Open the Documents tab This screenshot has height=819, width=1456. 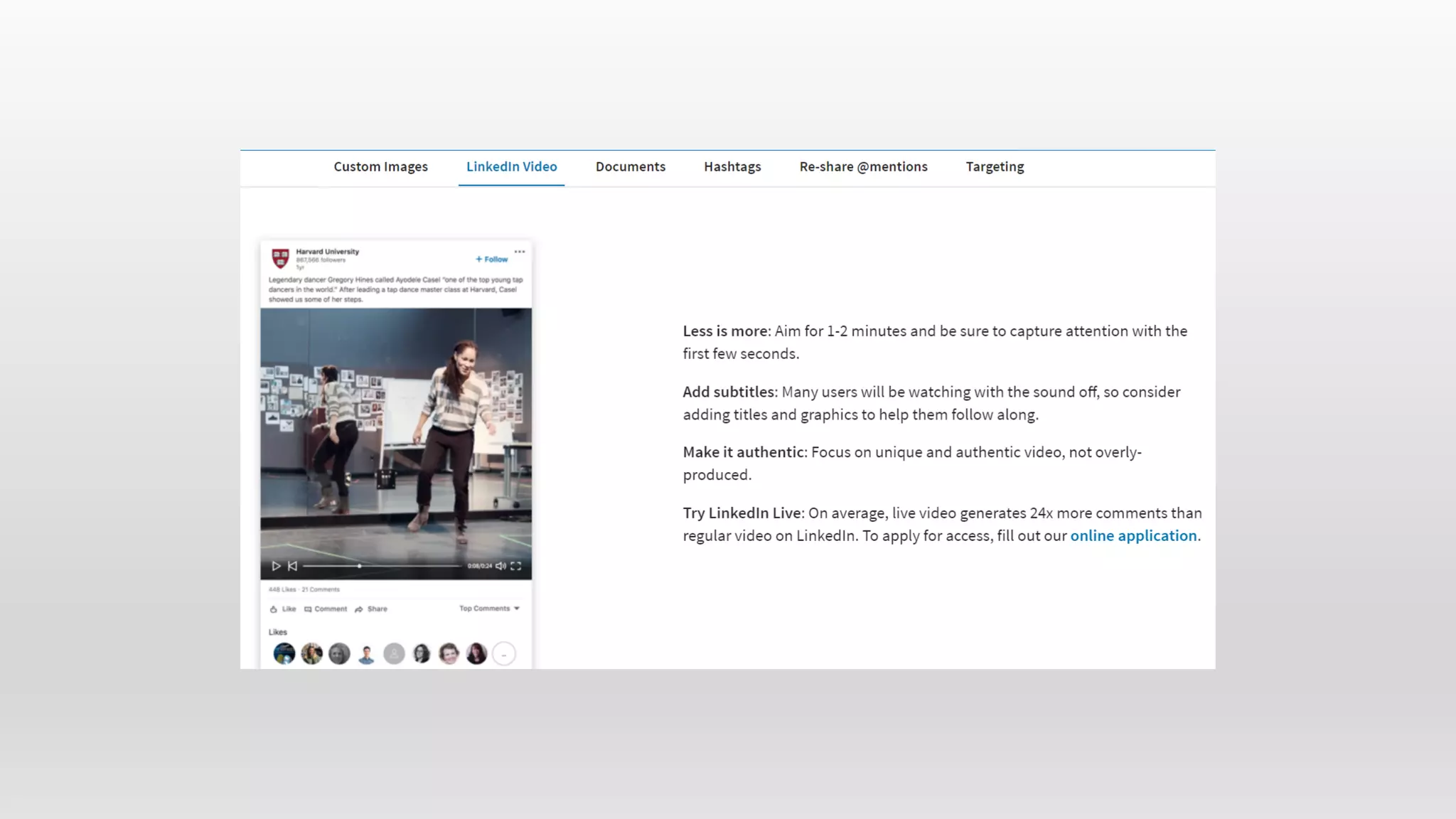pos(630,167)
